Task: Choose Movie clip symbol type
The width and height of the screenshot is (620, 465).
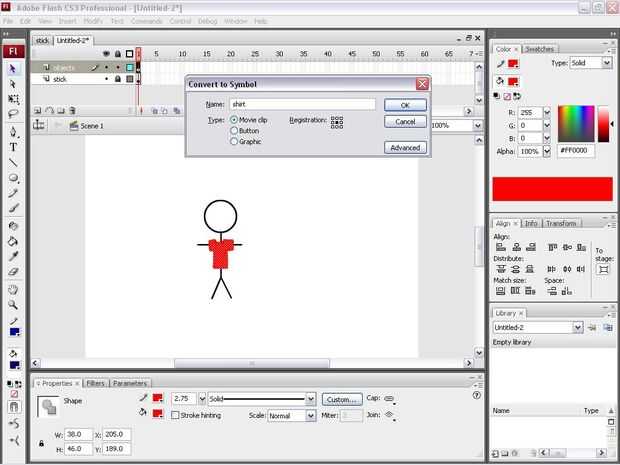Action: (x=234, y=120)
